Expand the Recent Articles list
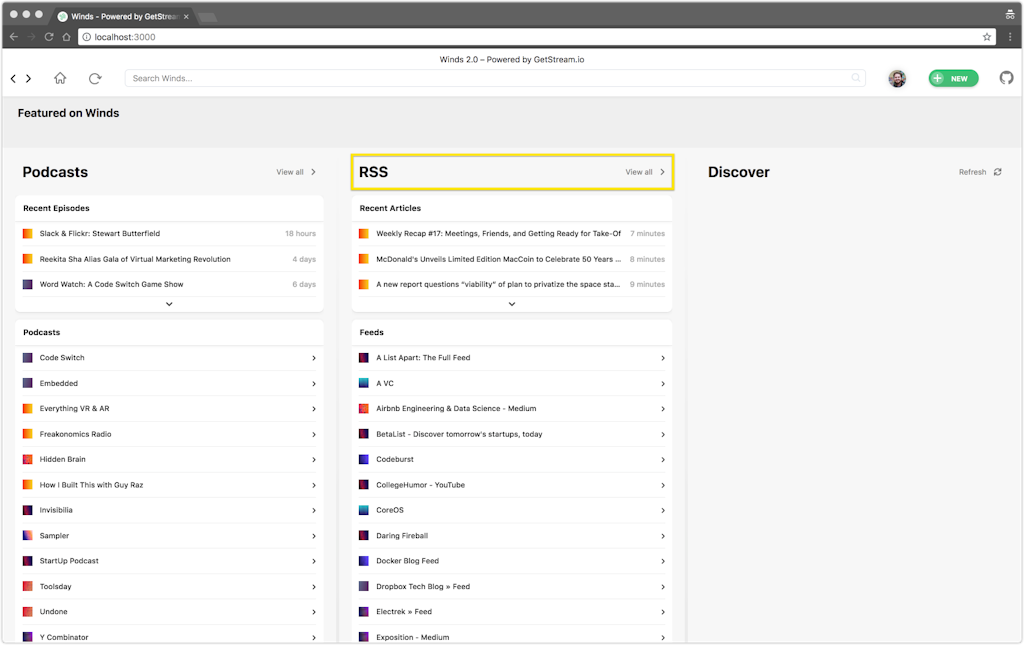The height and width of the screenshot is (645, 1024). [x=512, y=304]
